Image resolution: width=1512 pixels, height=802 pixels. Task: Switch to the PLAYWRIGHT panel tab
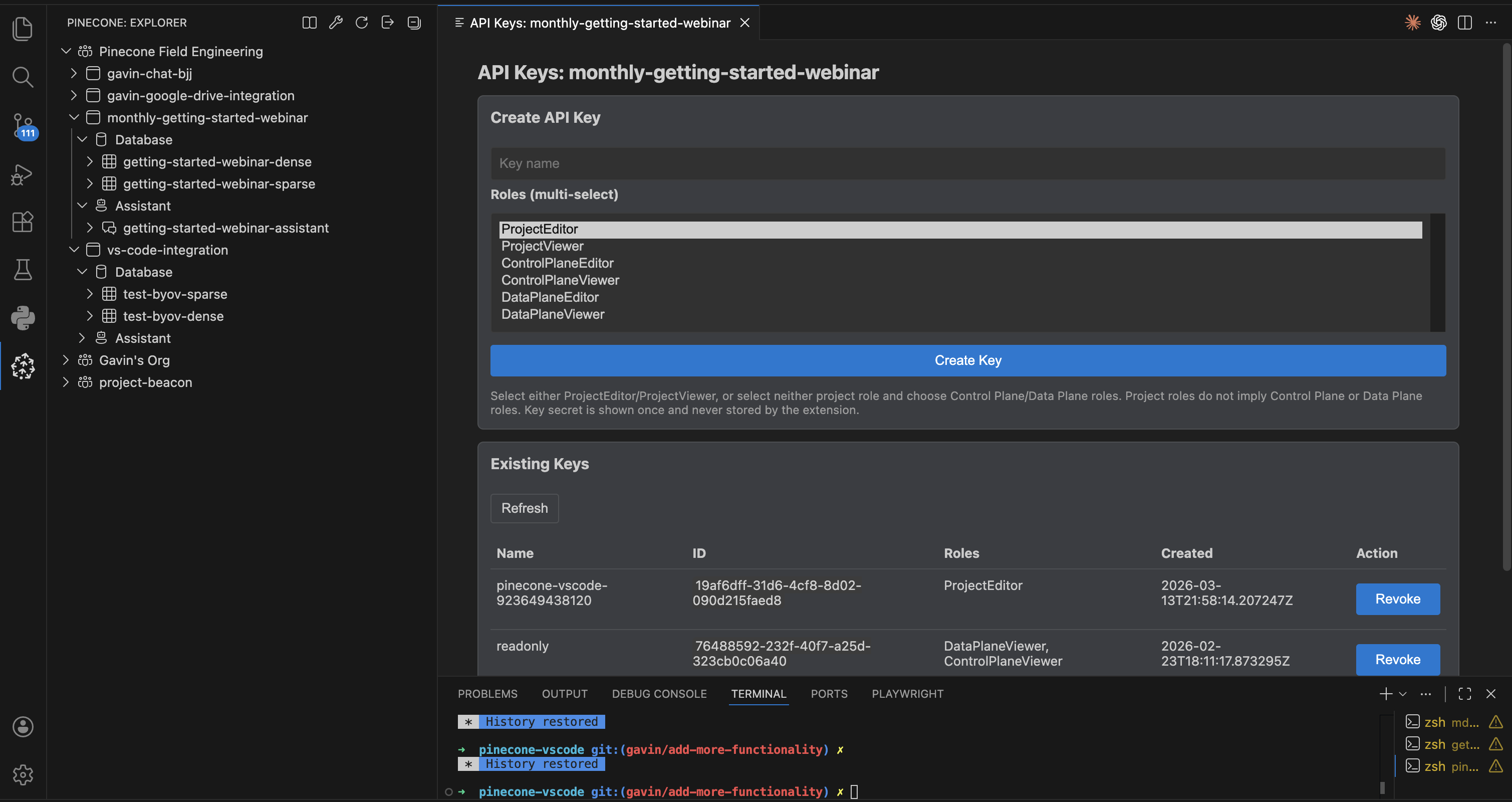coord(907,693)
